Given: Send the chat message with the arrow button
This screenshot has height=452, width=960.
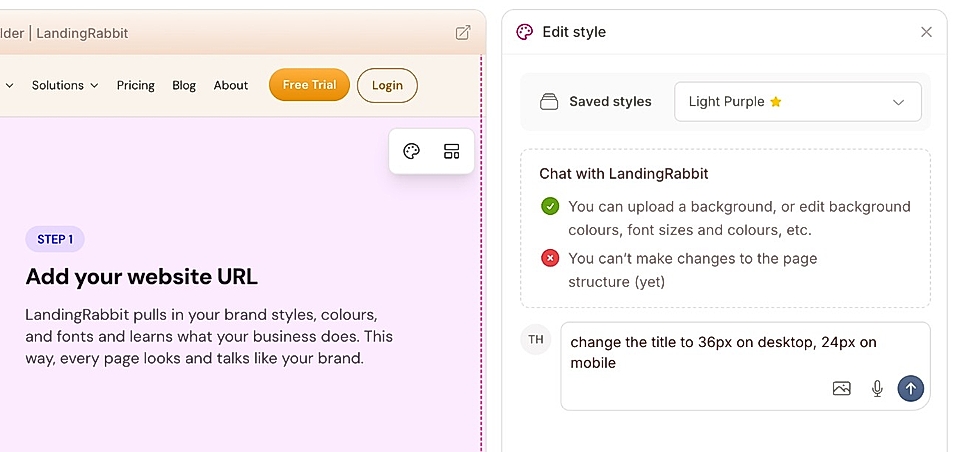Looking at the screenshot, I should (x=910, y=388).
